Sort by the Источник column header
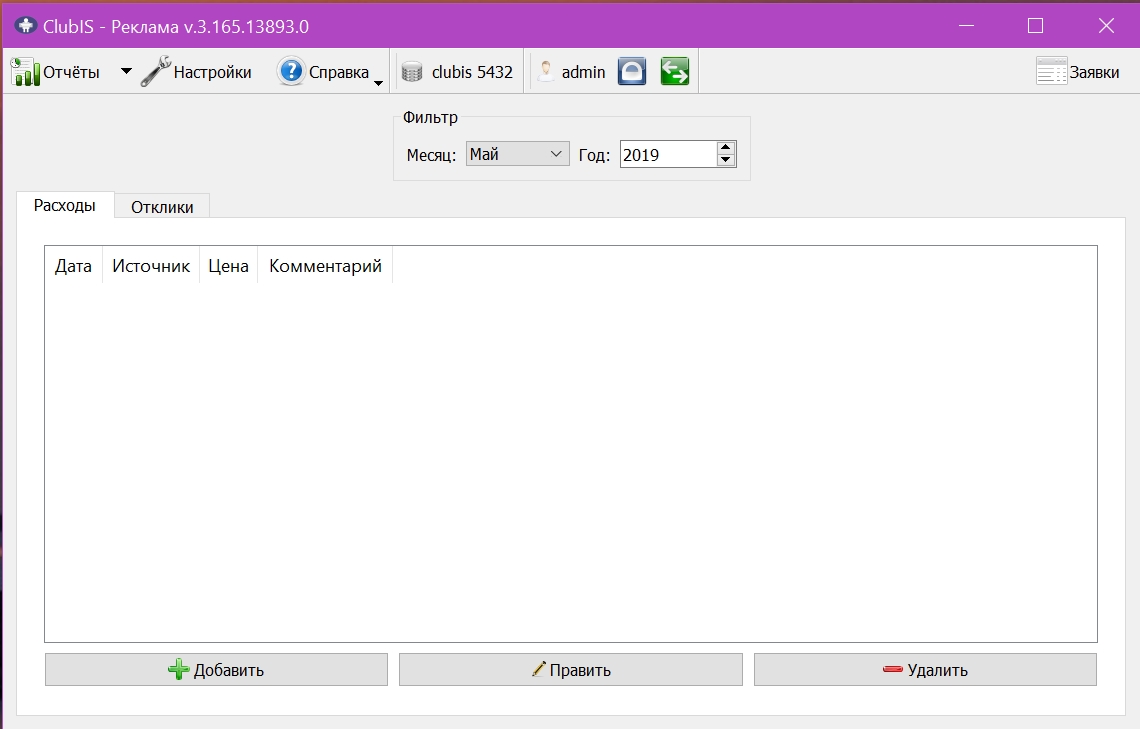This screenshot has width=1140, height=729. [151, 266]
